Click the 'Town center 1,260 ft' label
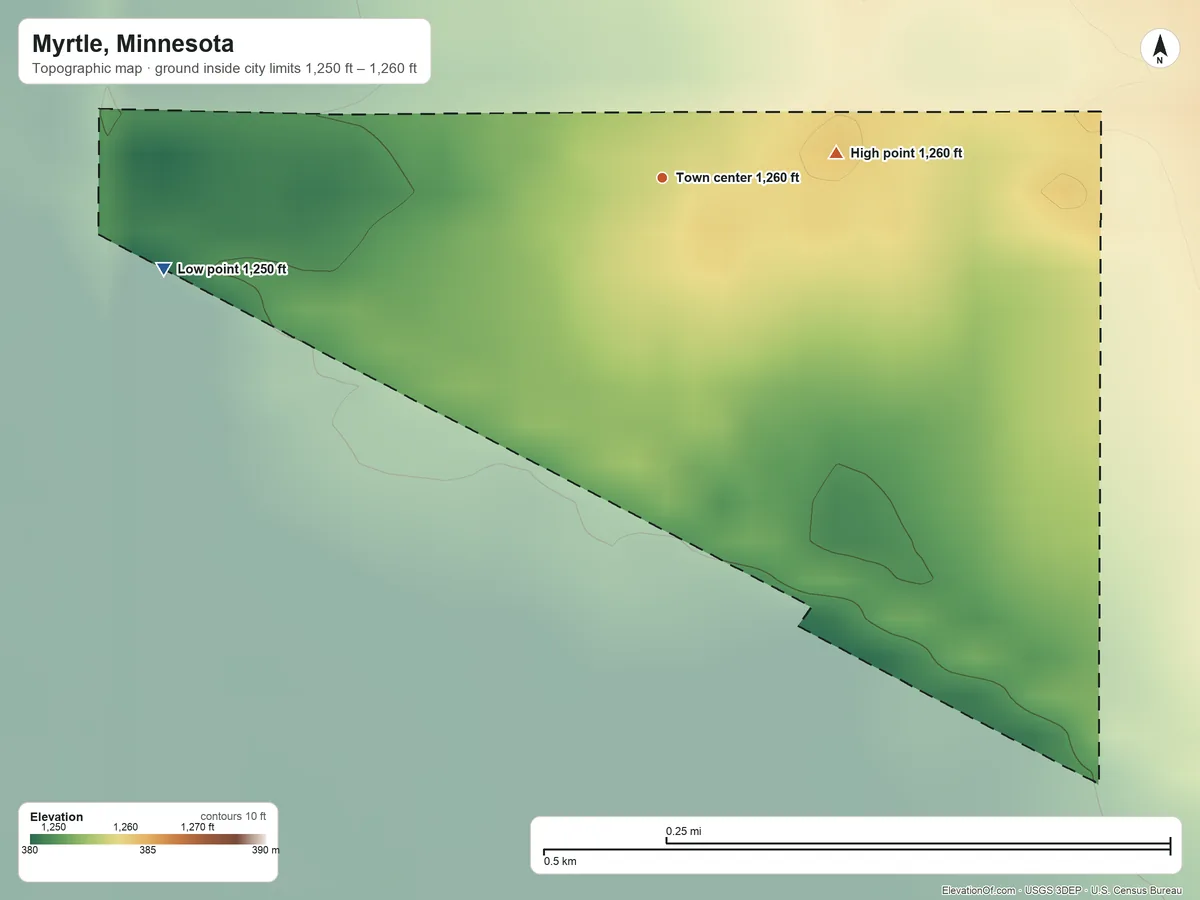Image resolution: width=1200 pixels, height=900 pixels. [x=738, y=178]
